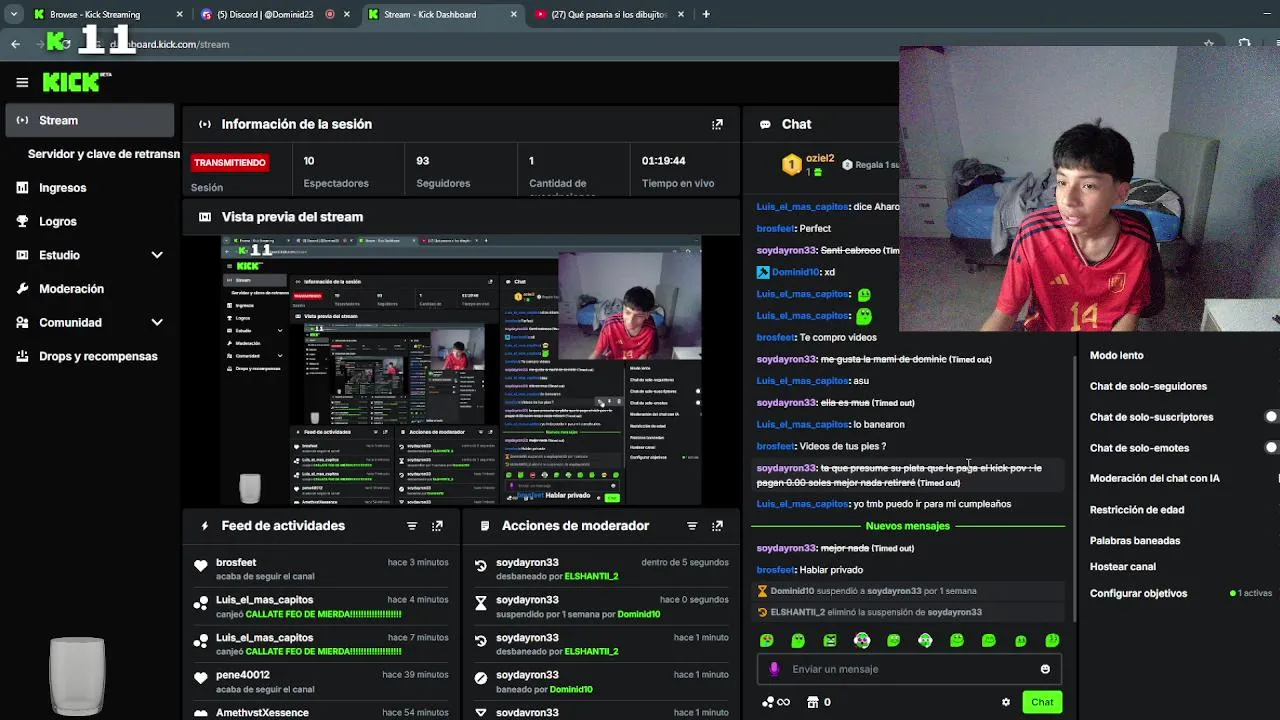Image resolution: width=1280 pixels, height=720 pixels.
Task: Click Nuevos mensajes divider label
Action: point(907,526)
